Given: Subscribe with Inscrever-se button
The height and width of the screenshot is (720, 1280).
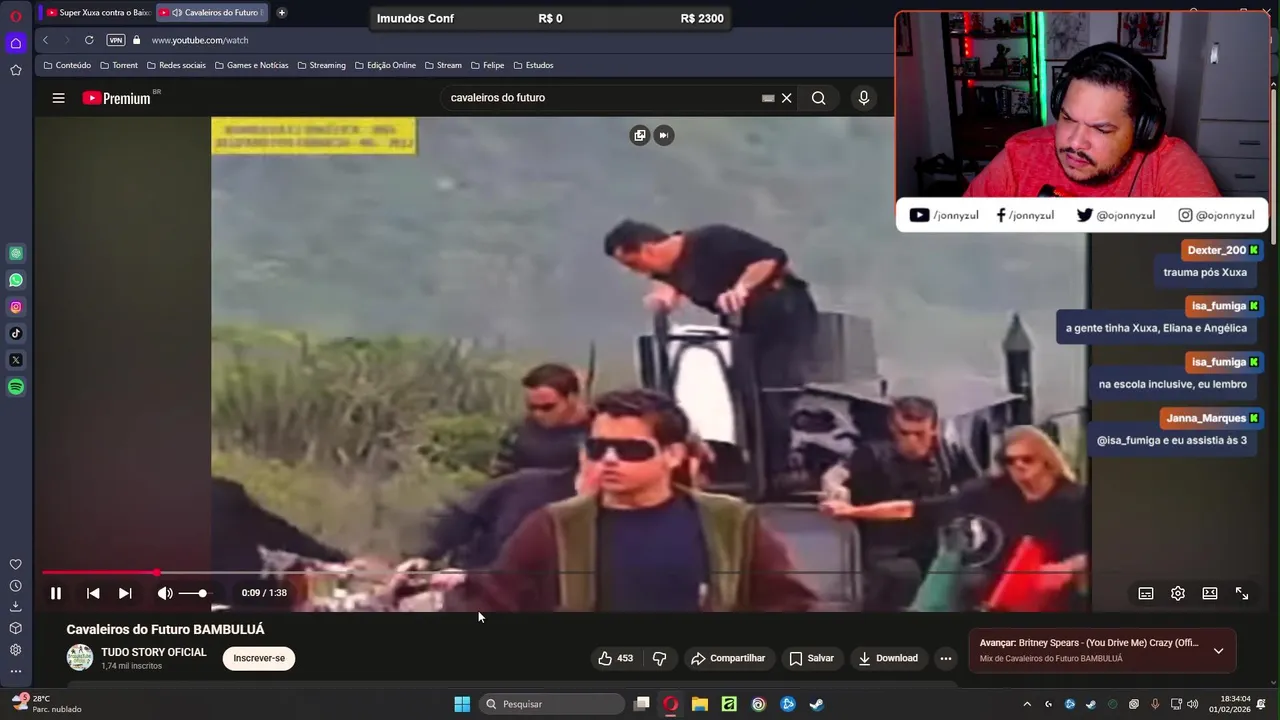Looking at the screenshot, I should tap(259, 658).
